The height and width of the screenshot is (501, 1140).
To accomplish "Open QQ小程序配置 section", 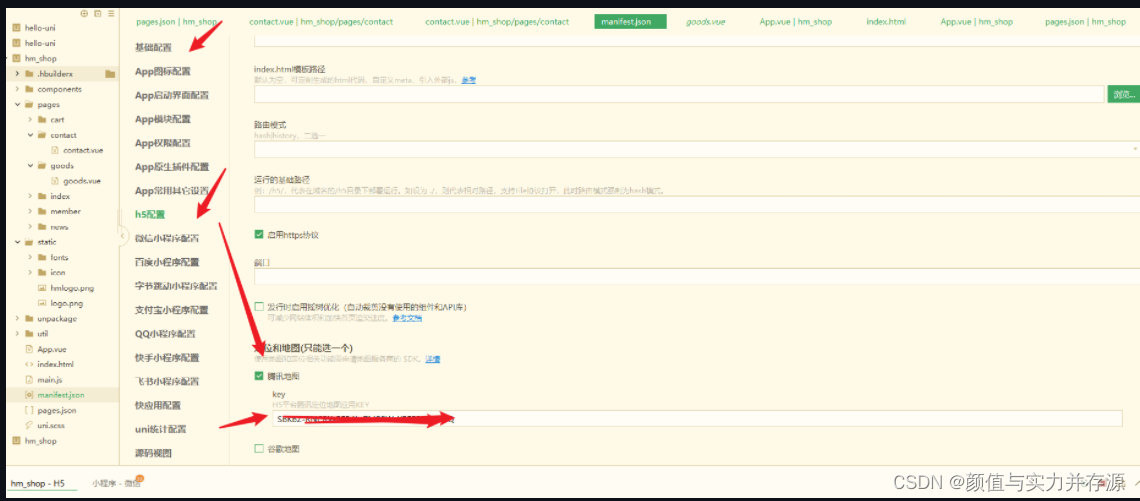I will click(x=165, y=334).
